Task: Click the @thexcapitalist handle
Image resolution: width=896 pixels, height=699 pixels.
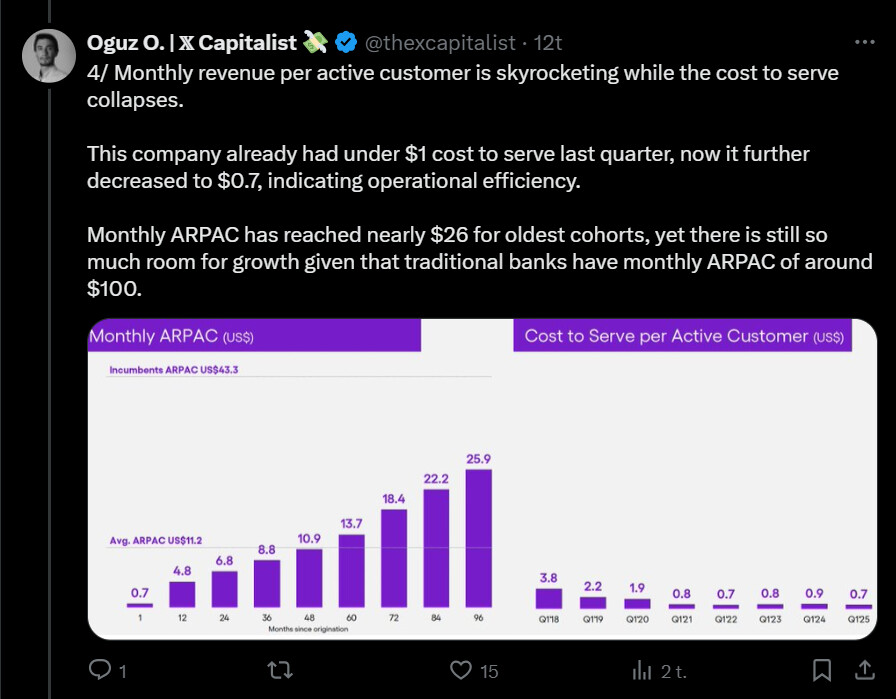Action: (438, 43)
